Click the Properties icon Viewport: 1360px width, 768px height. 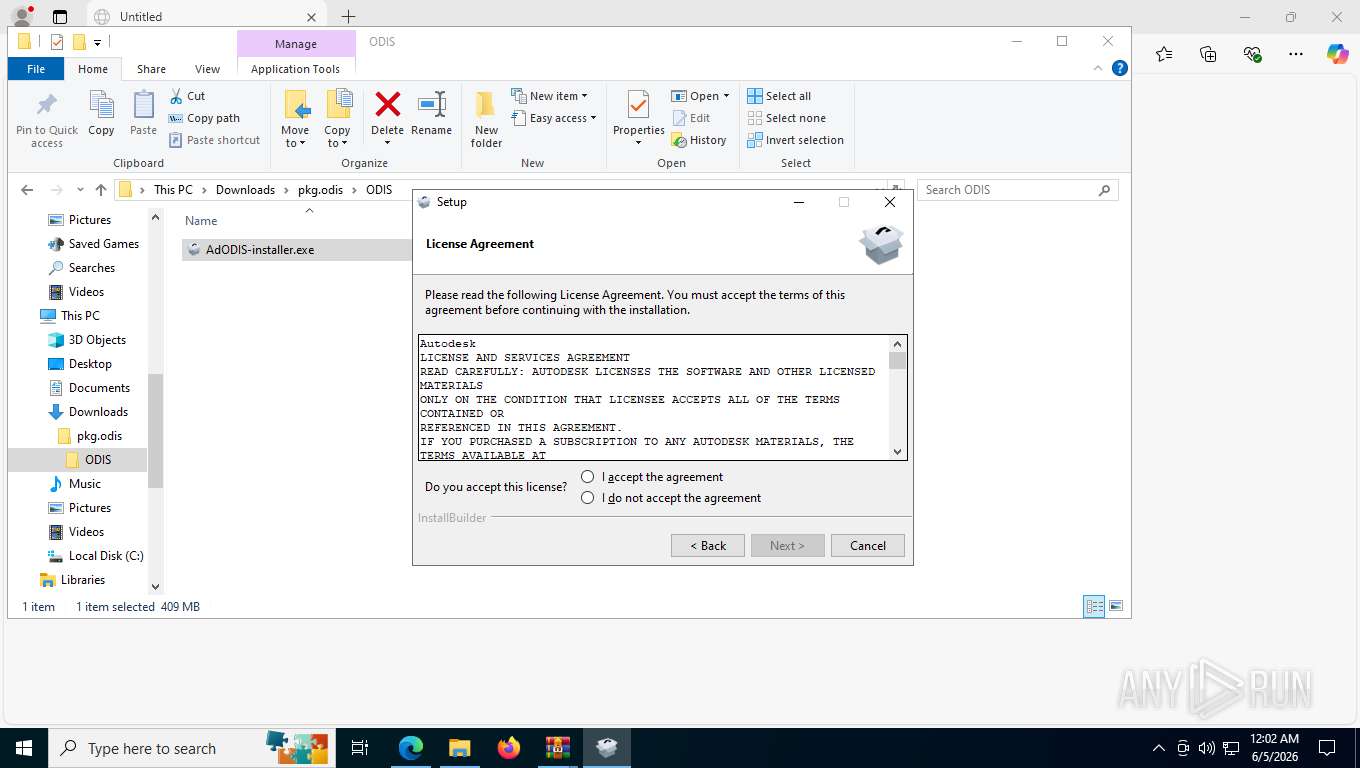pyautogui.click(x=638, y=105)
